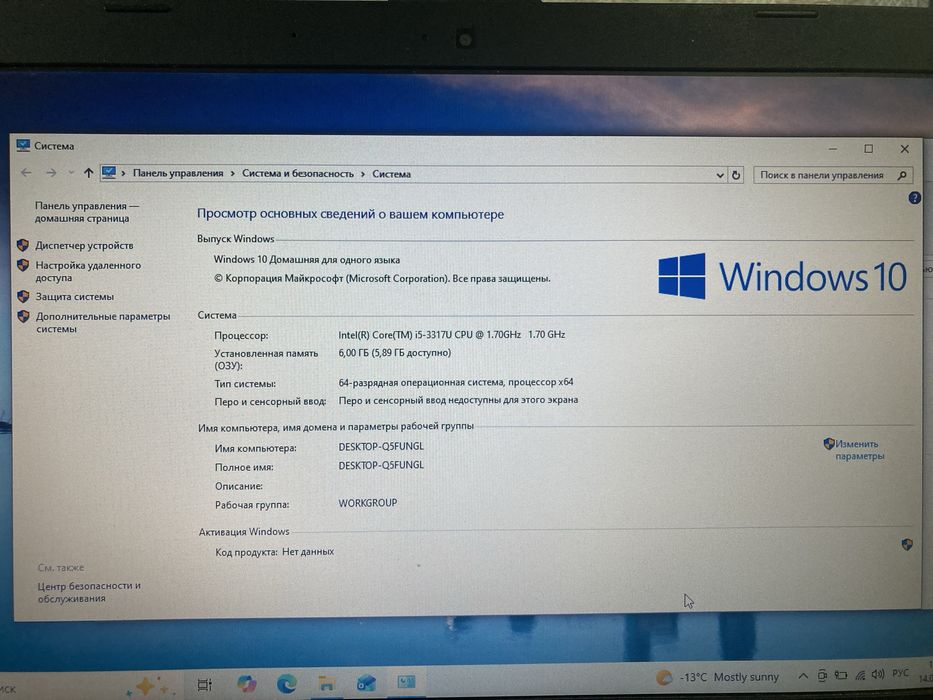Viewport: 933px width, 700px height.
Task: Click shield icon beside Дополнительные параметры системы
Action: click(23, 316)
